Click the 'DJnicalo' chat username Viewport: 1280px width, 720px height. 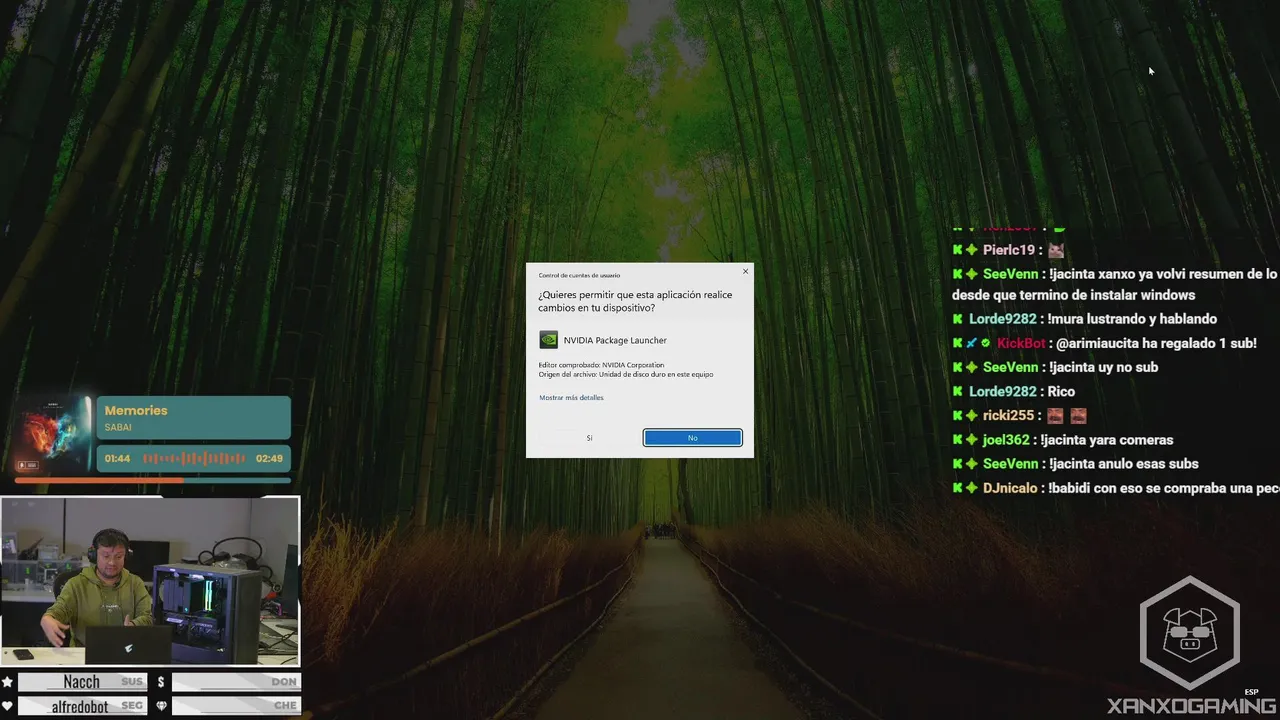pos(1010,488)
